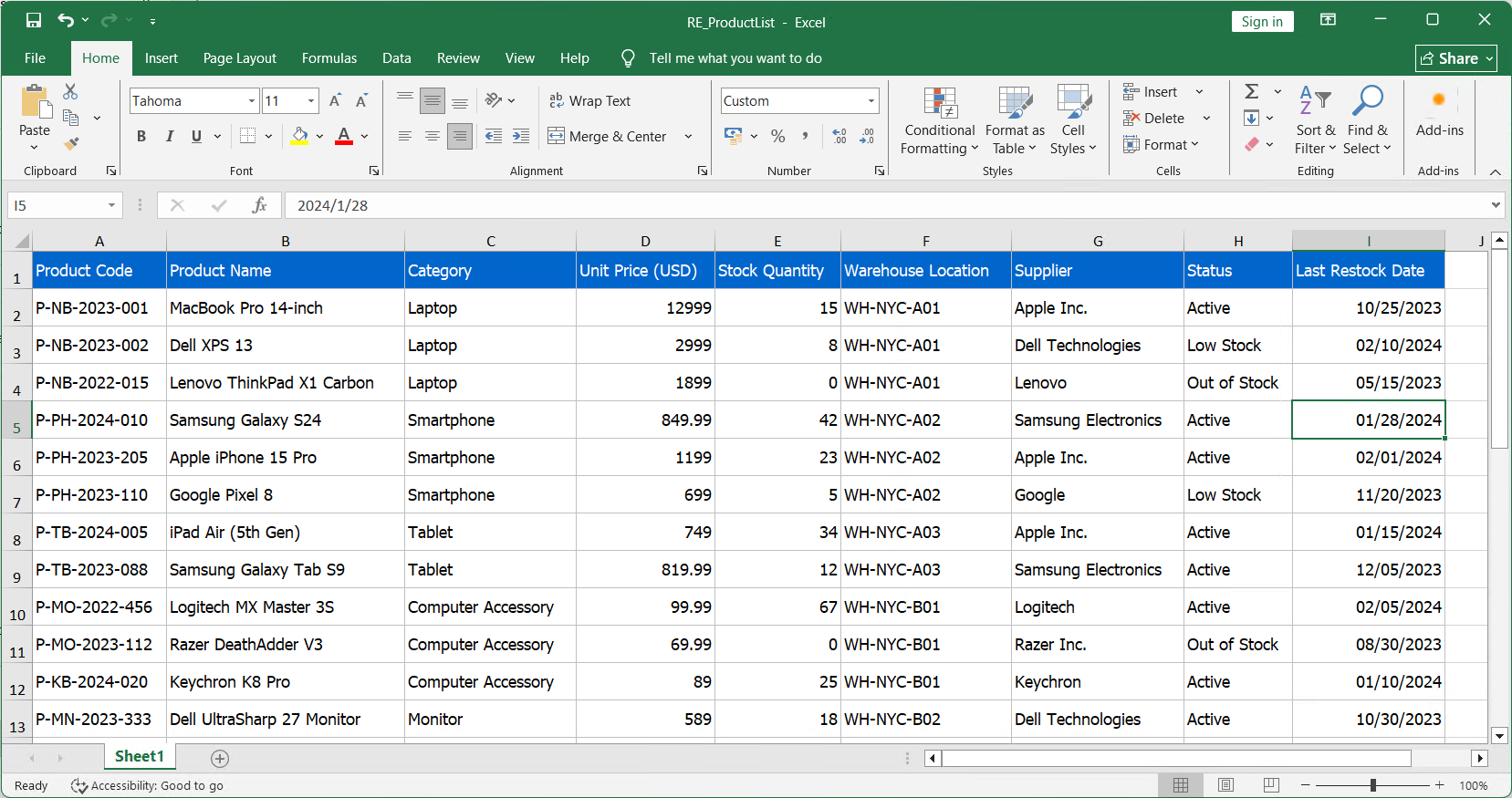Screen dimensions: 1512x798
Task: Apply yellow fill color to cell
Action: pos(299,136)
